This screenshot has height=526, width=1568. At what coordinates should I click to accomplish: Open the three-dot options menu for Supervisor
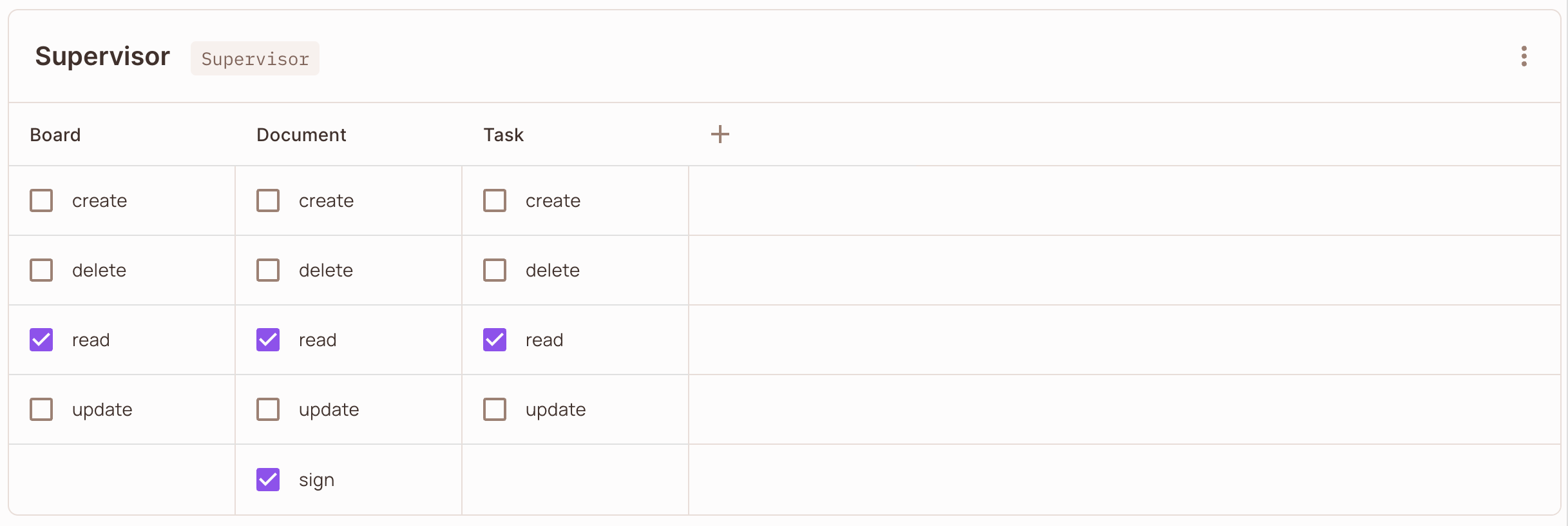point(1524,56)
